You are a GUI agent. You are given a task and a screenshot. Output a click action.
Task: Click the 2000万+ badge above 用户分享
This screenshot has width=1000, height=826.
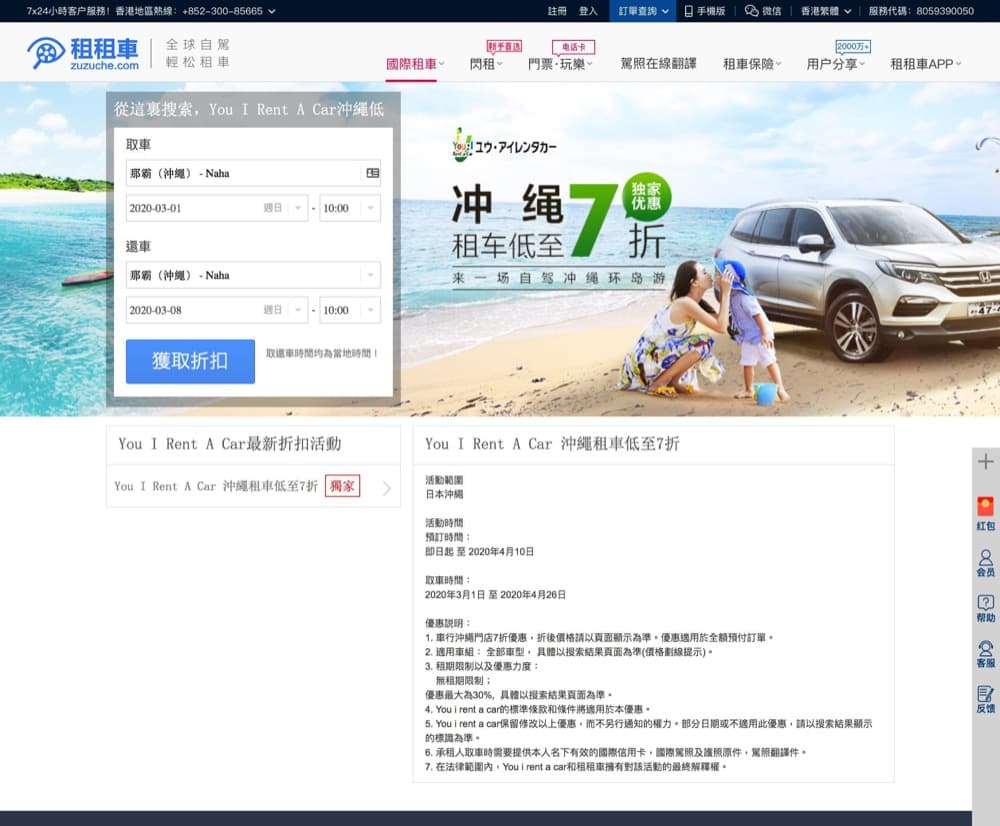coord(853,46)
